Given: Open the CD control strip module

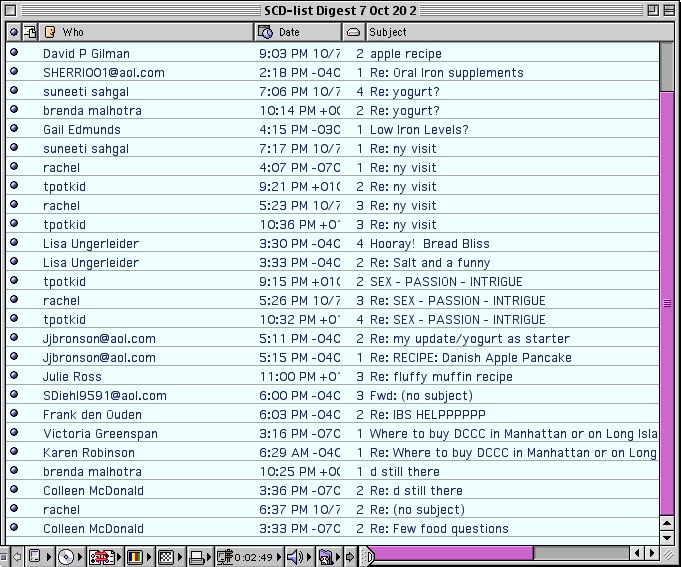Looking at the screenshot, I should point(66,557).
